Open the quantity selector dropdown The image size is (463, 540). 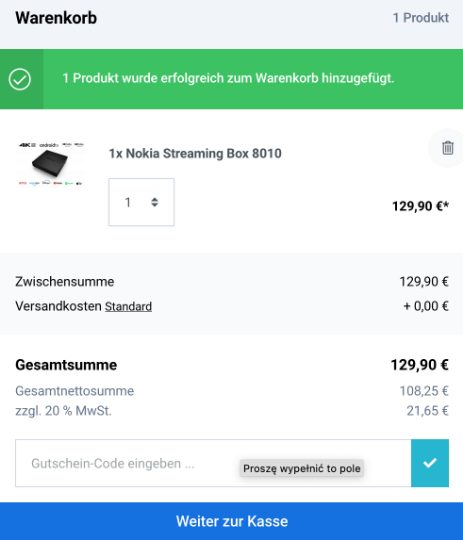pyautogui.click(x=141, y=202)
